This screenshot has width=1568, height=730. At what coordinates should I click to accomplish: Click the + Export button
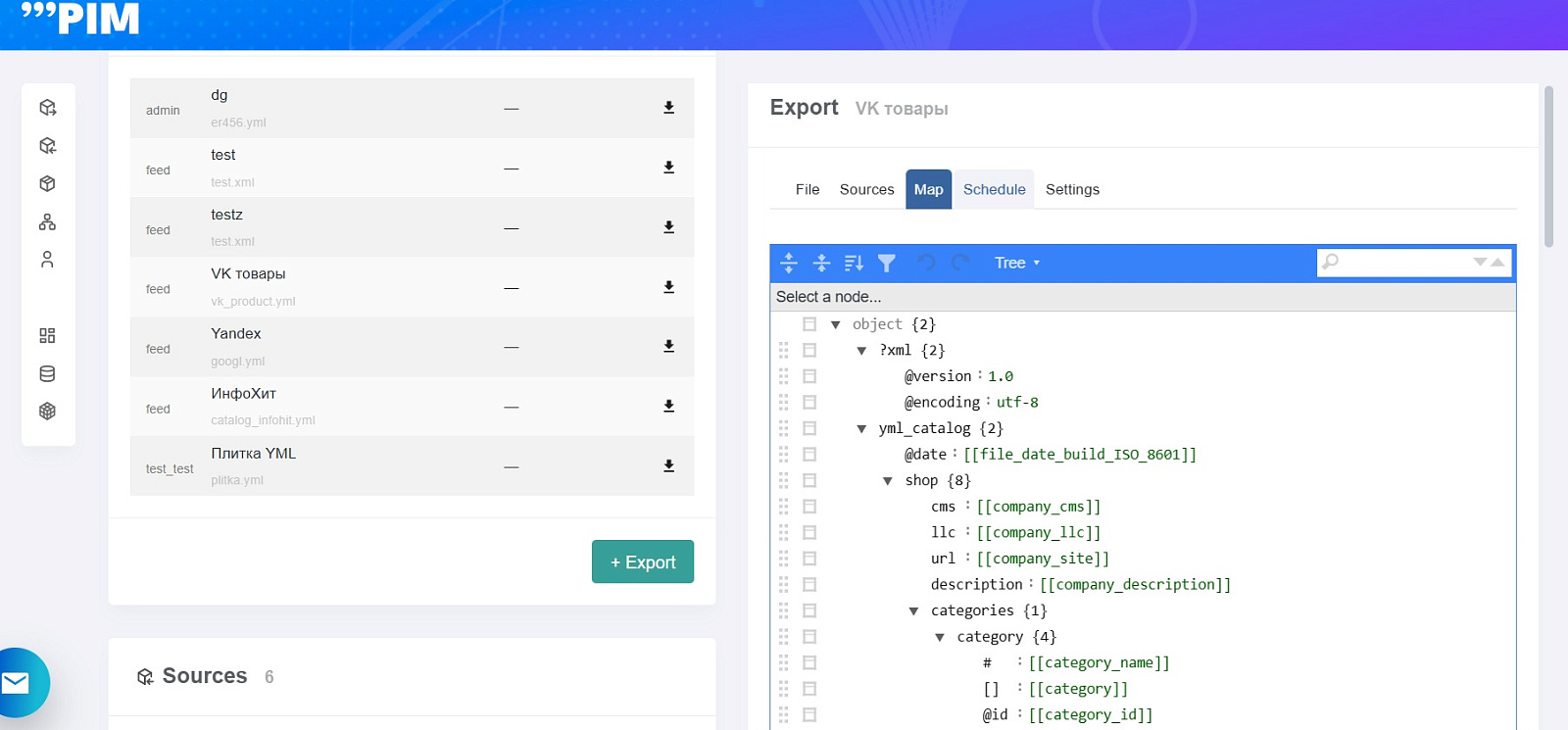643,561
